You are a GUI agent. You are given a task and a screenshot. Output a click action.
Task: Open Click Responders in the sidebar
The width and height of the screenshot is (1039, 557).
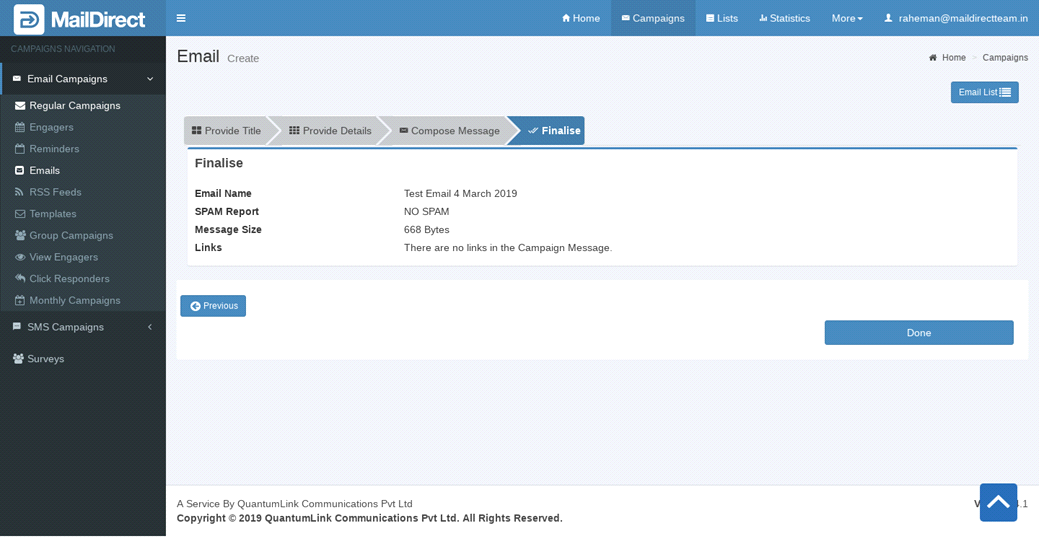pyautogui.click(x=69, y=279)
